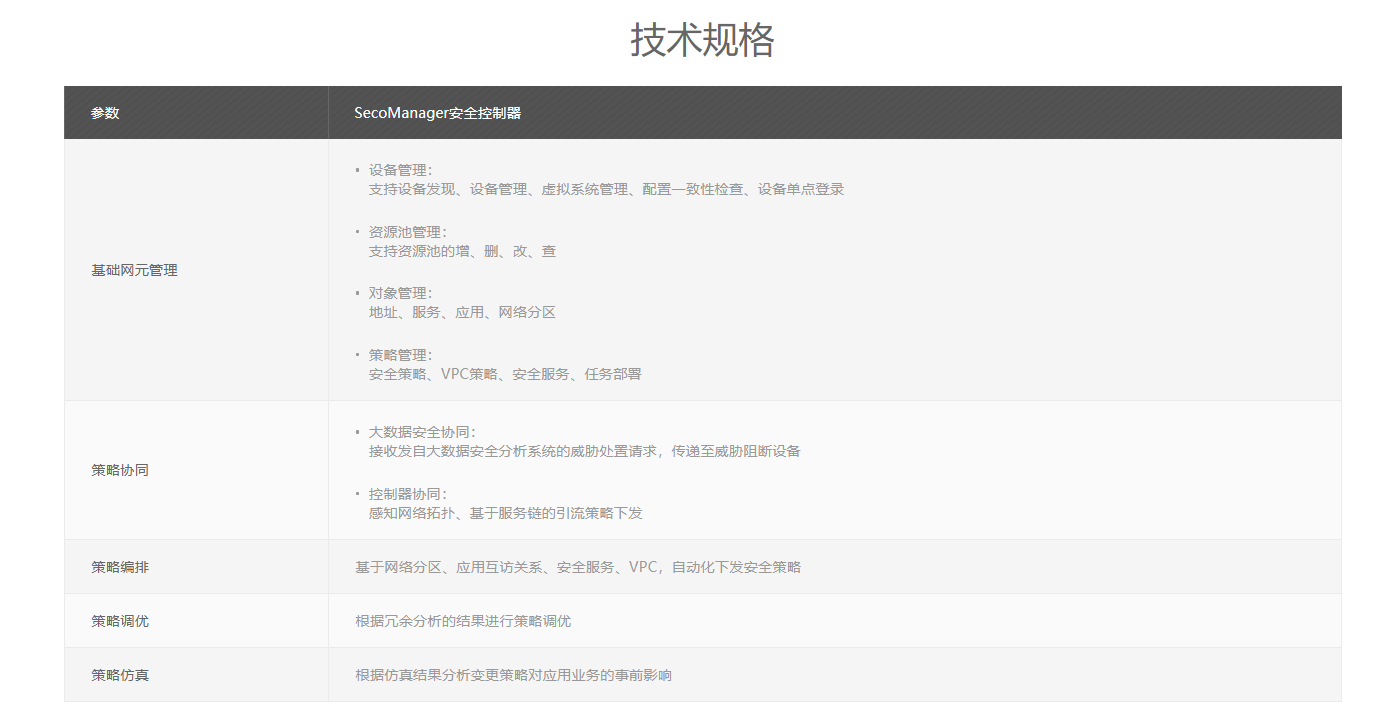
Task: Click the 感知网络拓扑 service chain description
Action: [505, 513]
